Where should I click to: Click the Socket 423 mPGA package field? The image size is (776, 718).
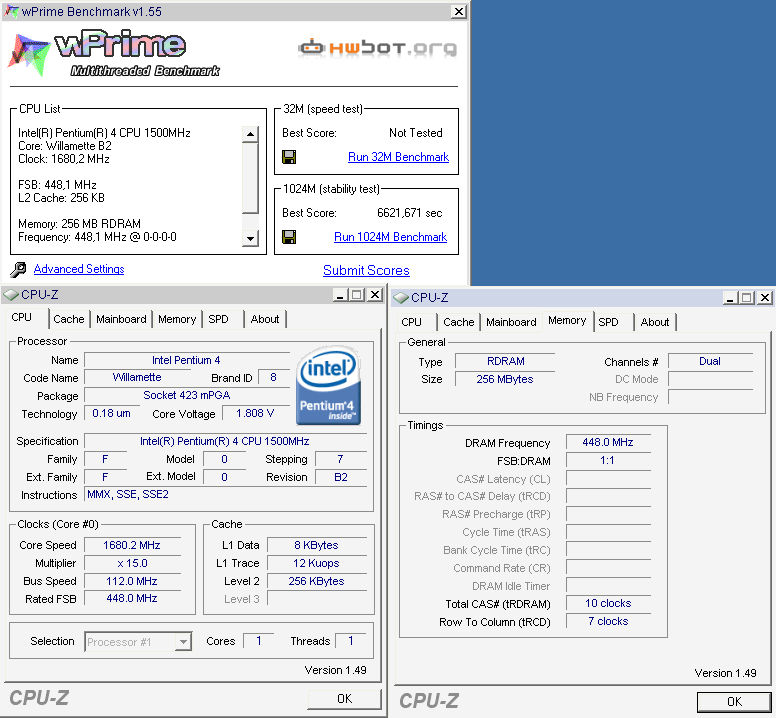tap(187, 395)
